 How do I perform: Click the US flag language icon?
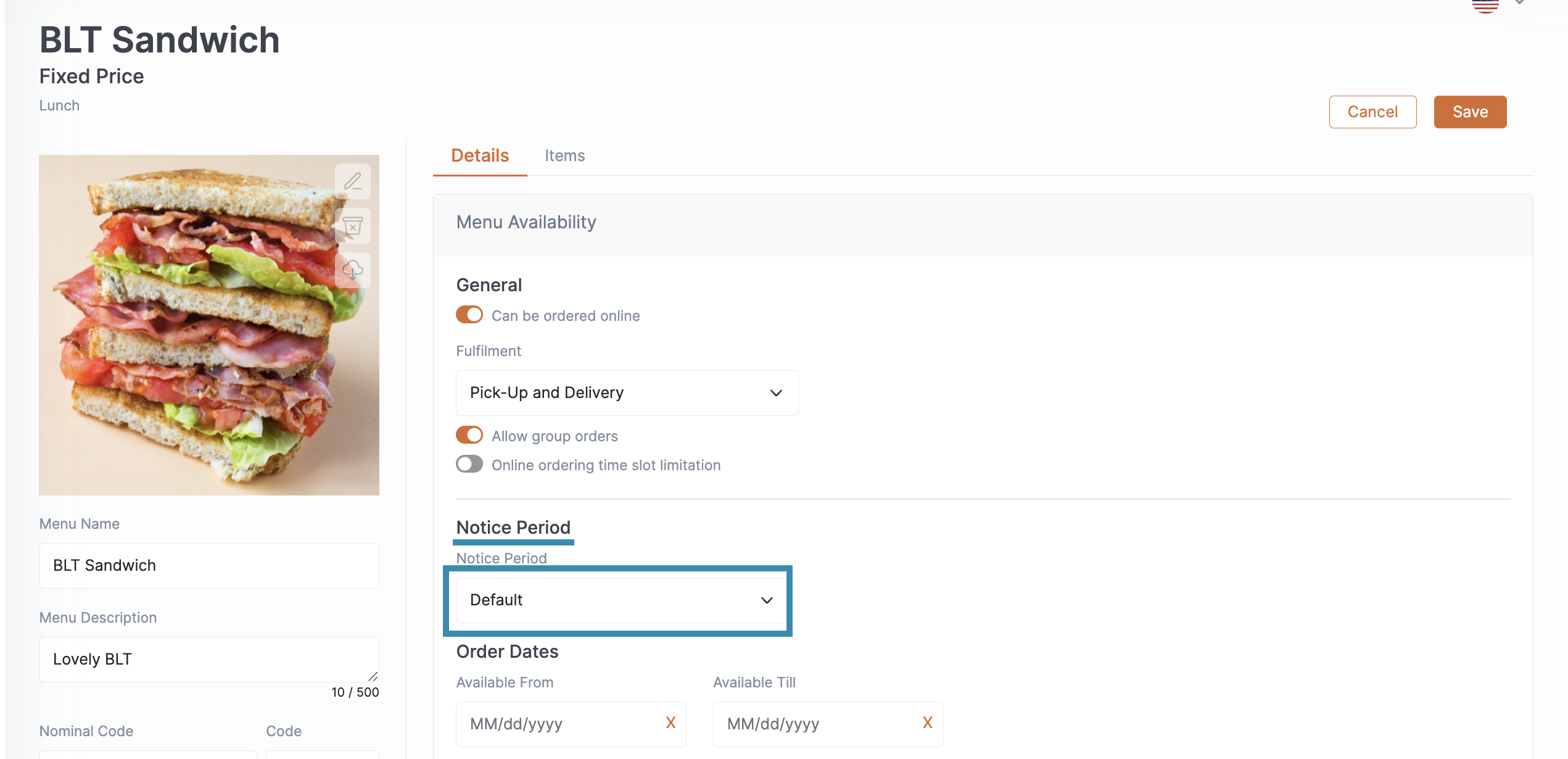(1485, 6)
